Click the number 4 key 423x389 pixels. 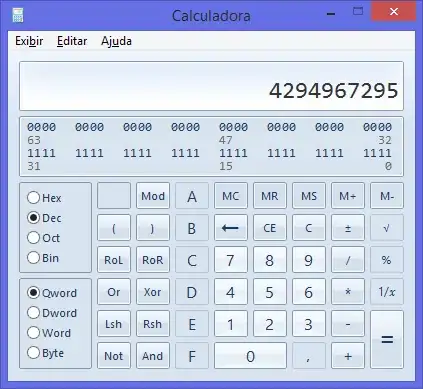(x=231, y=292)
